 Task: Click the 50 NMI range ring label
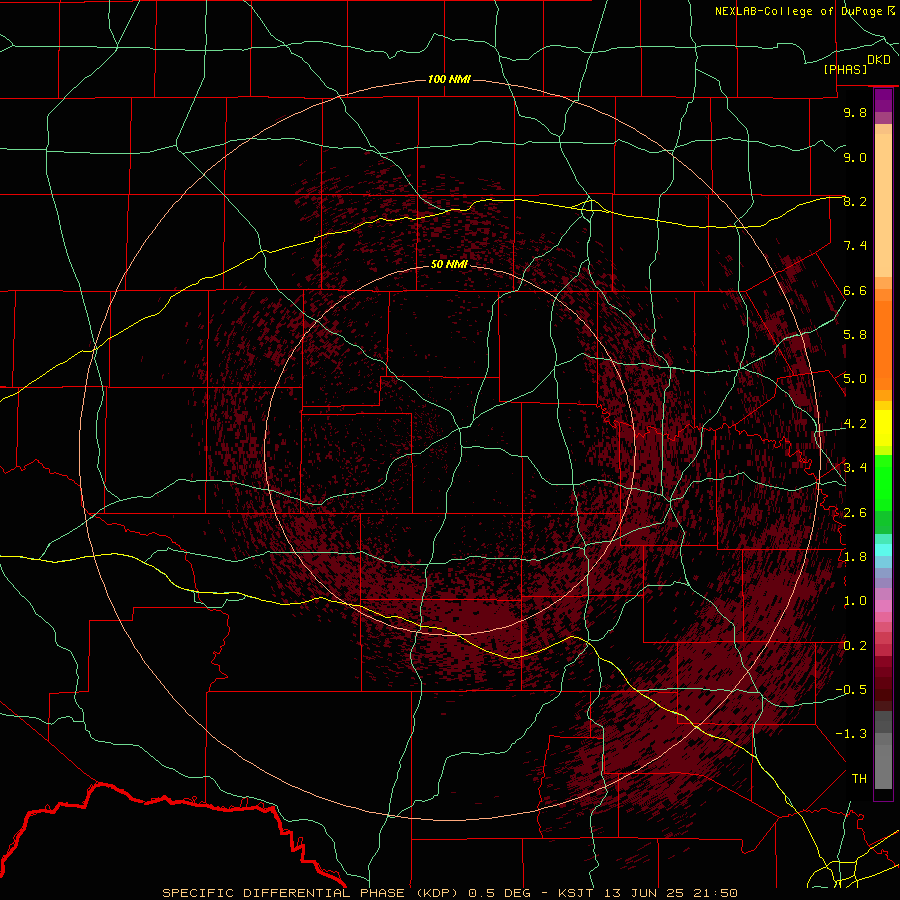449,264
